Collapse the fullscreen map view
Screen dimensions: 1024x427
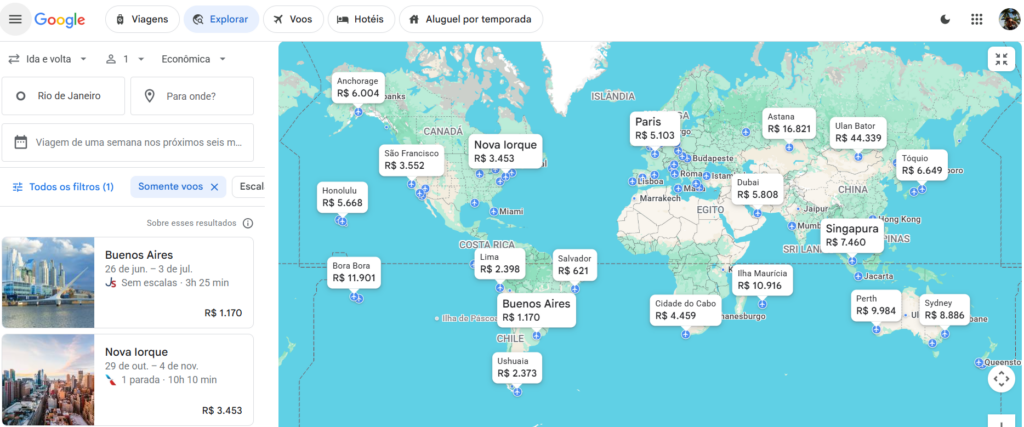(x=1001, y=59)
